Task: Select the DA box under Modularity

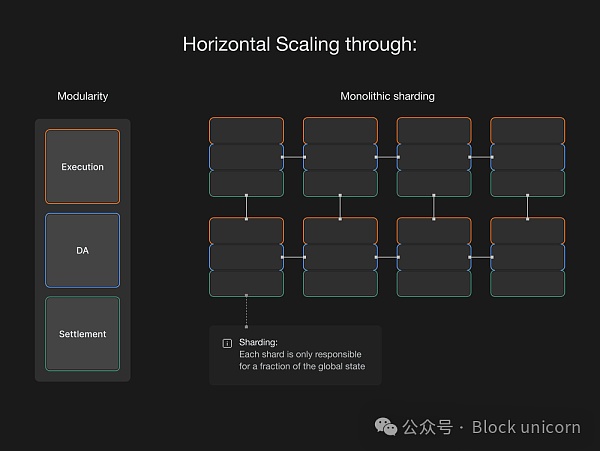Action: coord(82,250)
